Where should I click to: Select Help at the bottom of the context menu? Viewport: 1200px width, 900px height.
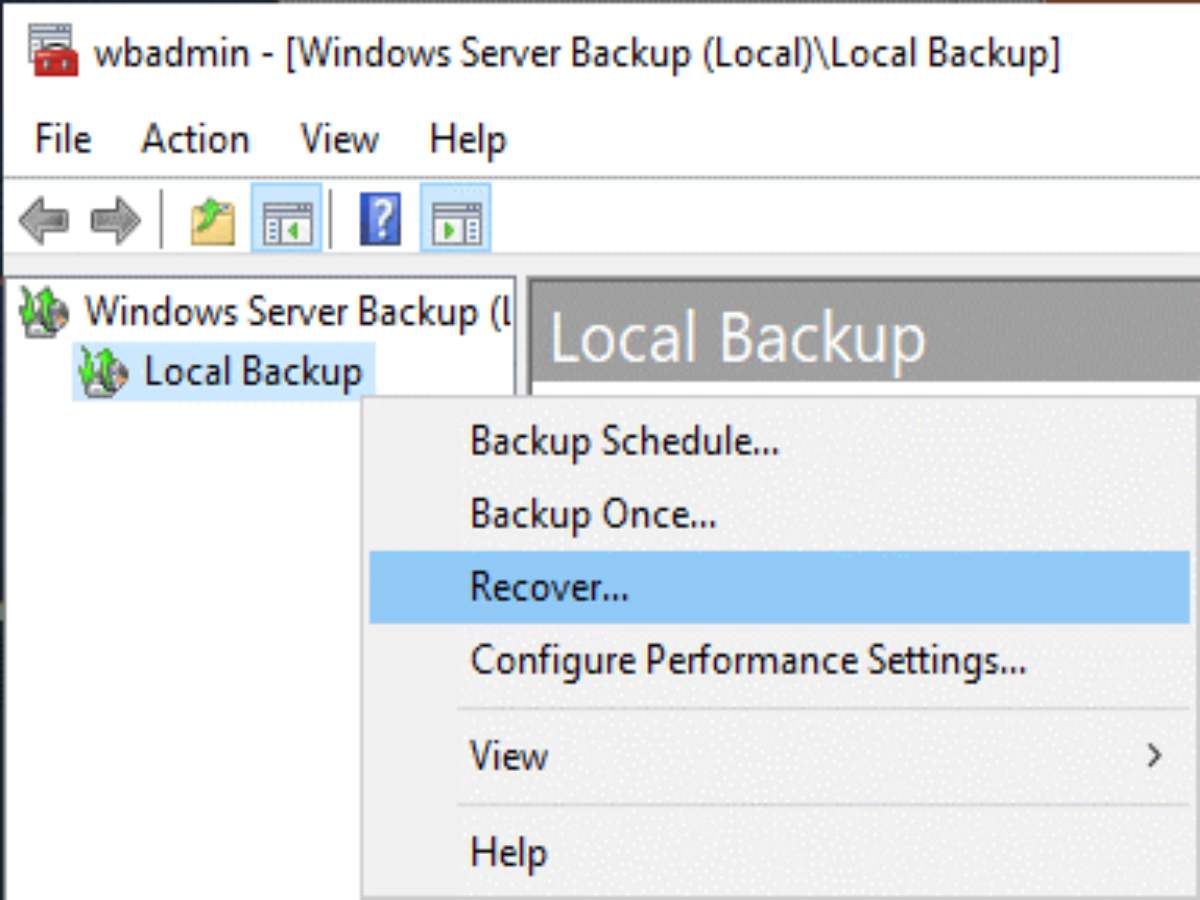[x=507, y=851]
